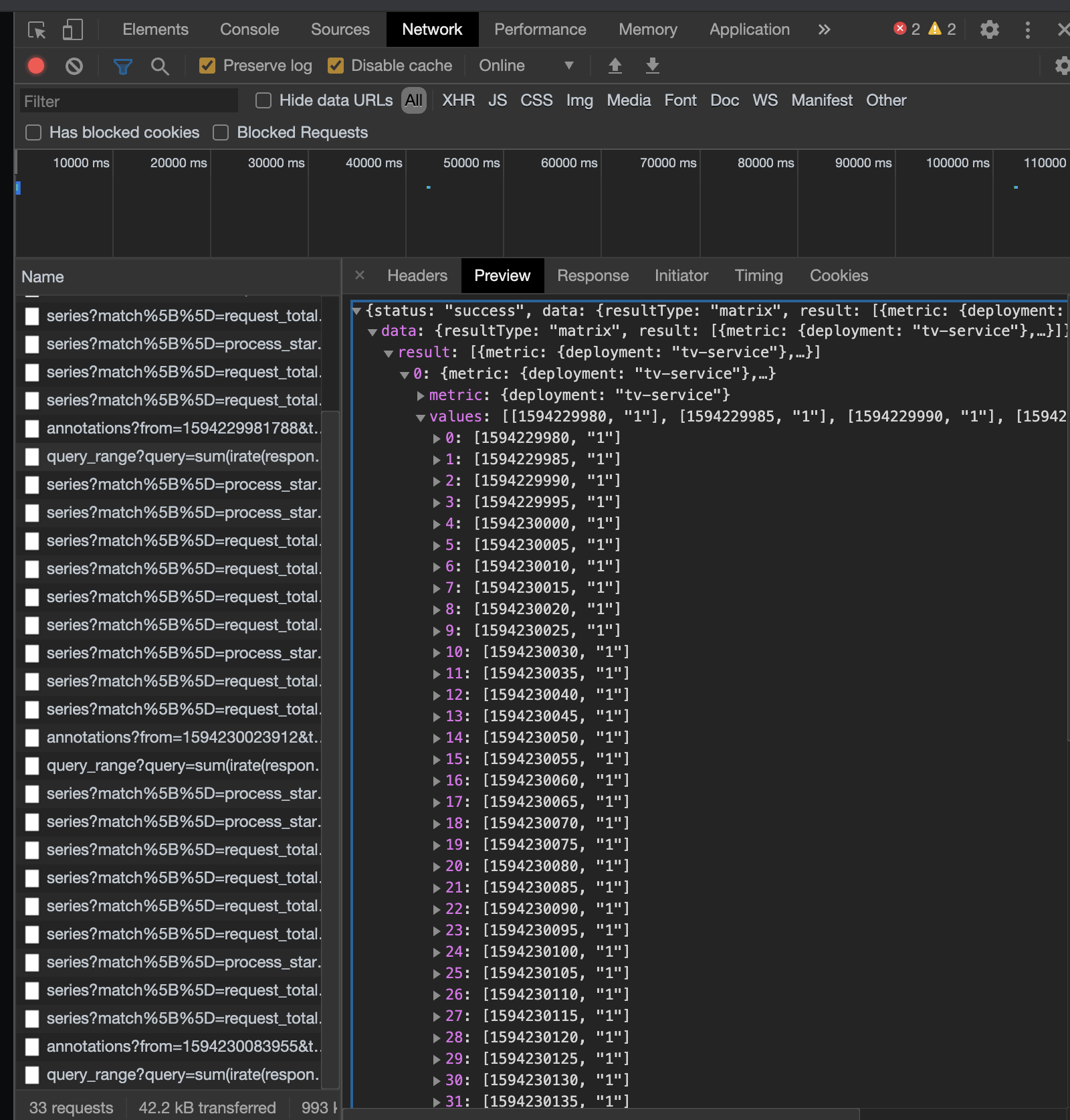Stop recording network log red button
Image resolution: width=1070 pixels, height=1120 pixels.
click(x=36, y=66)
